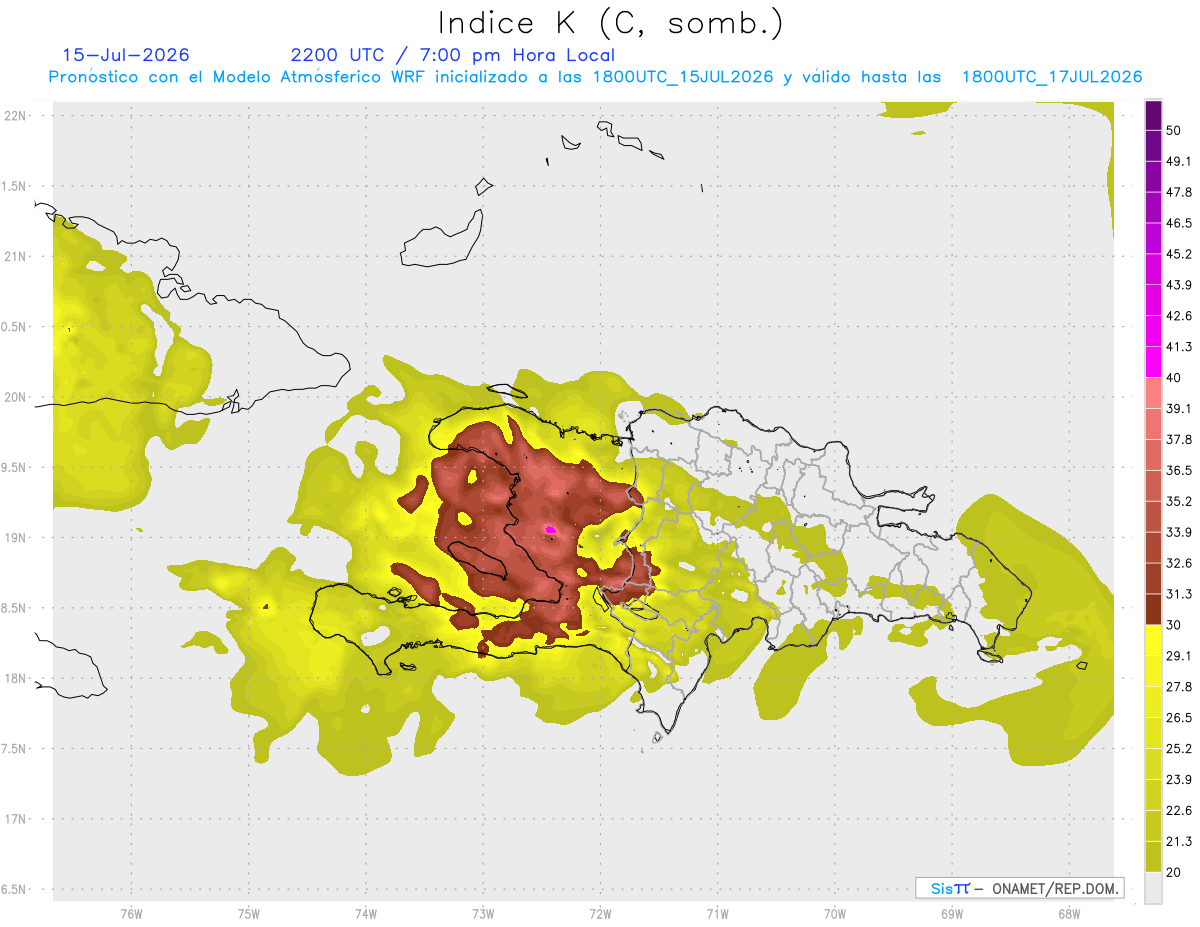Image resolution: width=1200 pixels, height=927 pixels.
Task: Click the latitude label "18N"
Action: pos(16,678)
